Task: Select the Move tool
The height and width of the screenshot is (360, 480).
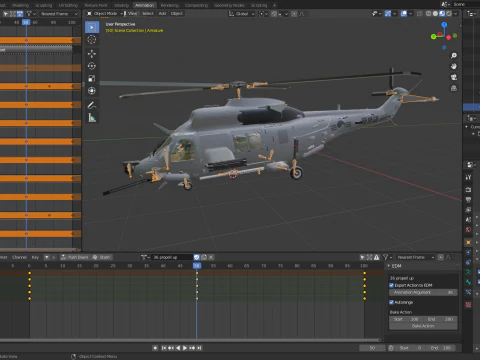Action: tap(92, 54)
